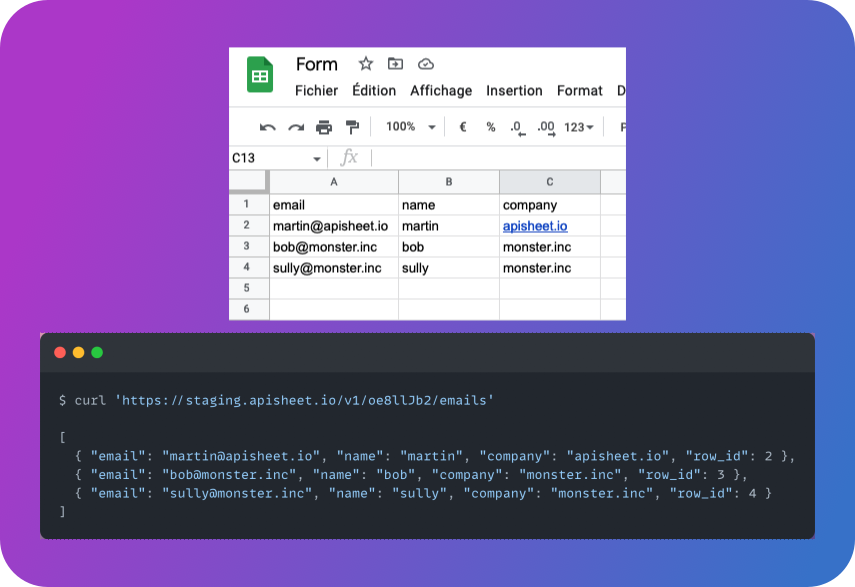The height and width of the screenshot is (587, 855).
Task: Click the formula bar input
Action: [498, 158]
